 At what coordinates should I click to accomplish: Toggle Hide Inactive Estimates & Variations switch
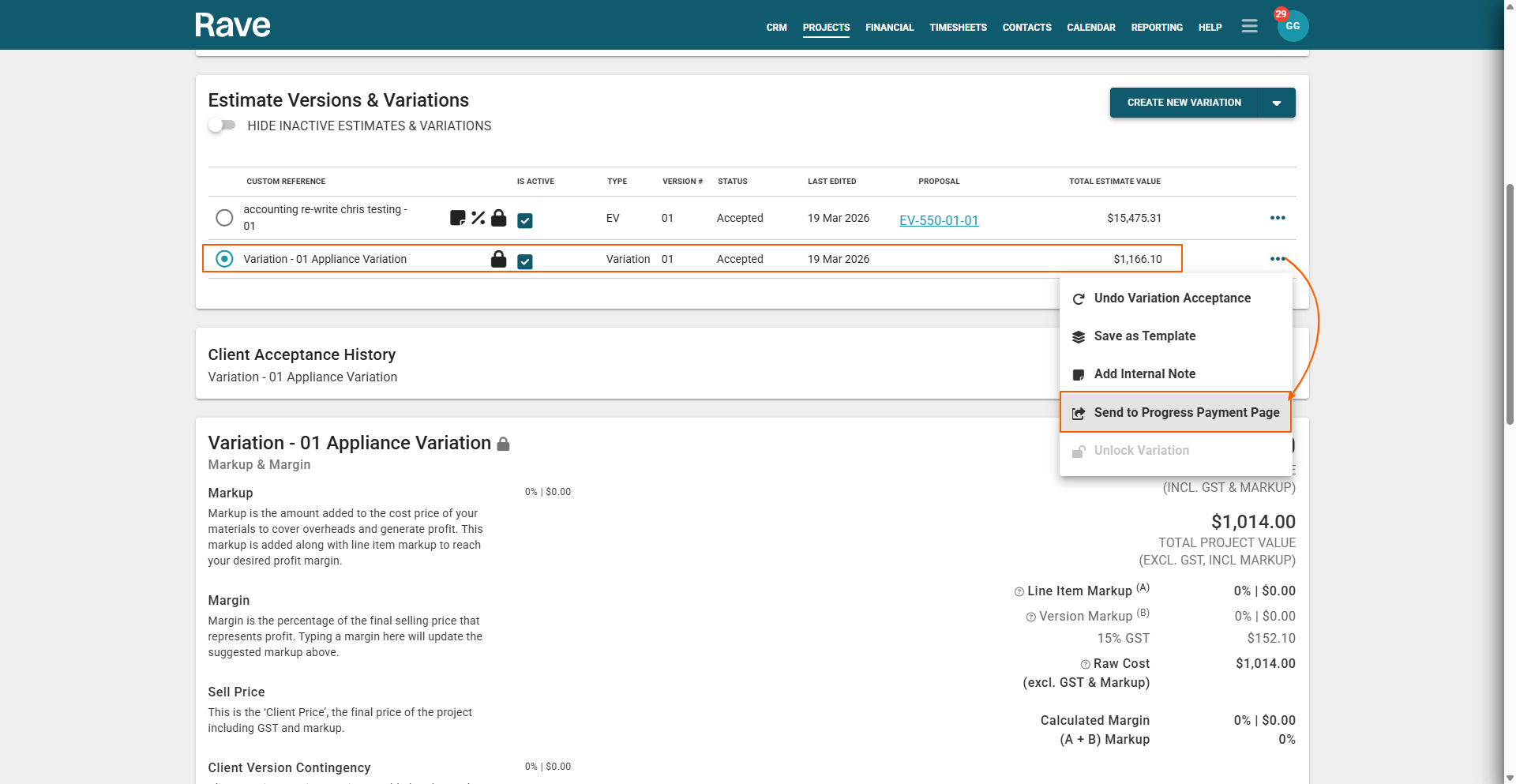tap(222, 126)
